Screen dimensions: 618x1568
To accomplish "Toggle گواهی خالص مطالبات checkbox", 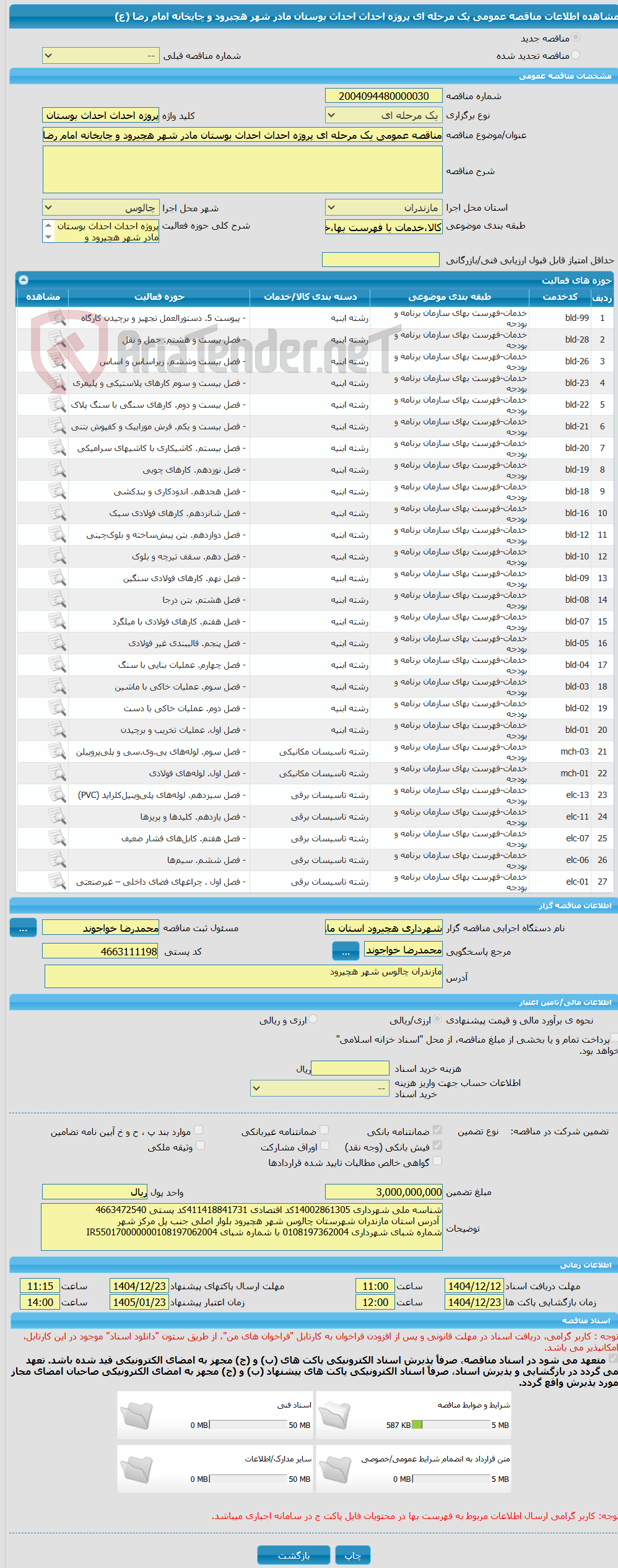I will (x=437, y=1161).
